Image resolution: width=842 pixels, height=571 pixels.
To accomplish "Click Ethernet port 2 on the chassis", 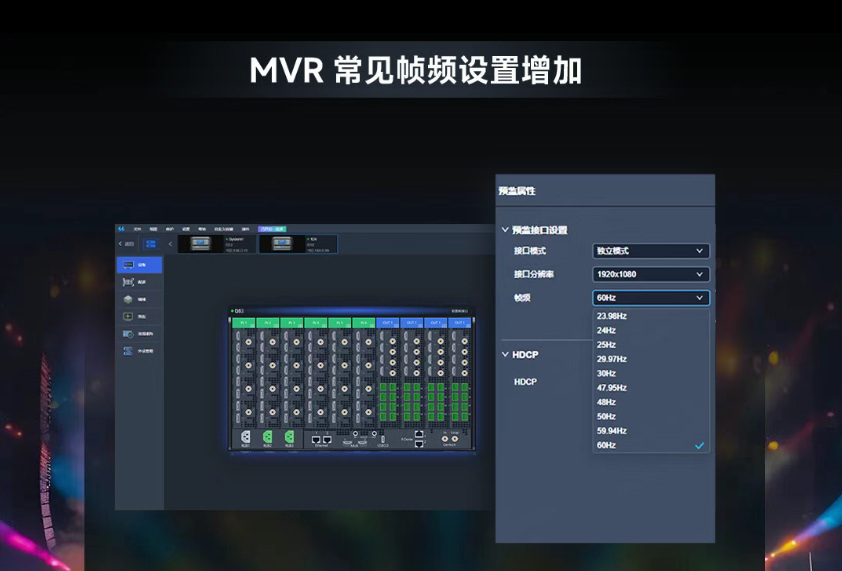I will (327, 439).
